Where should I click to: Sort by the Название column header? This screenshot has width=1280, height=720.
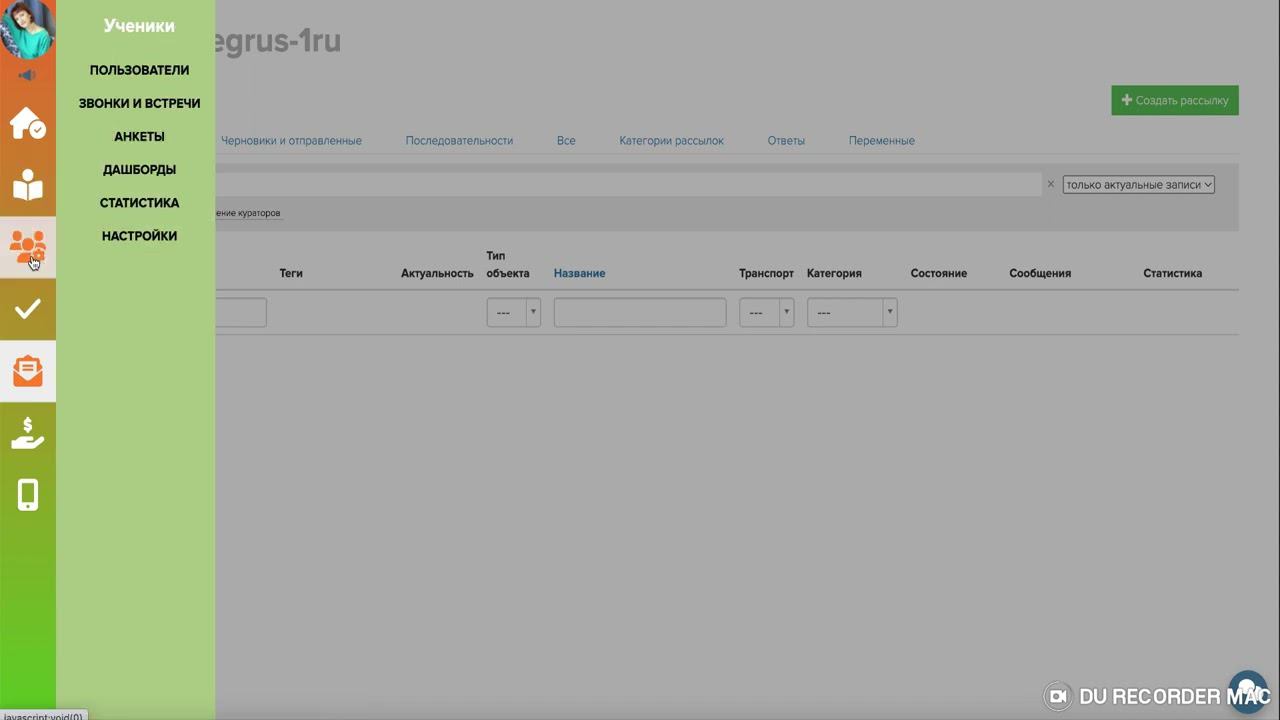(579, 273)
